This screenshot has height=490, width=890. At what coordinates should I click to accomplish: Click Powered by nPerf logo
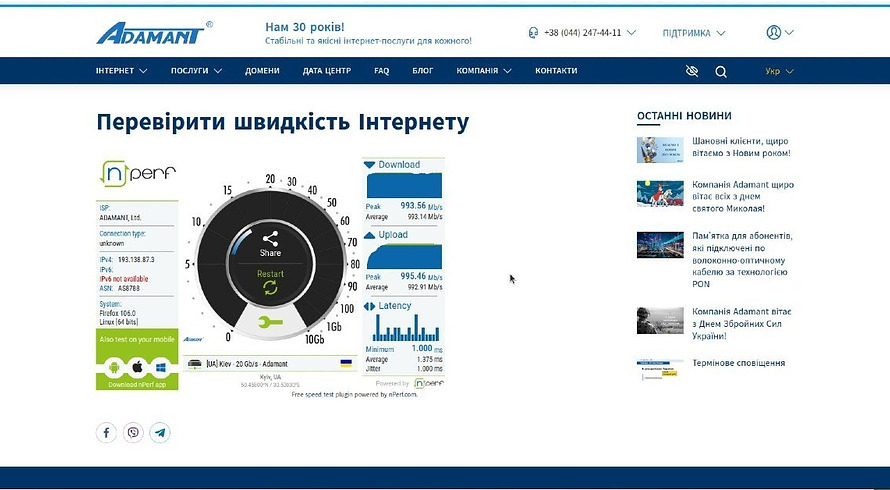coord(429,383)
